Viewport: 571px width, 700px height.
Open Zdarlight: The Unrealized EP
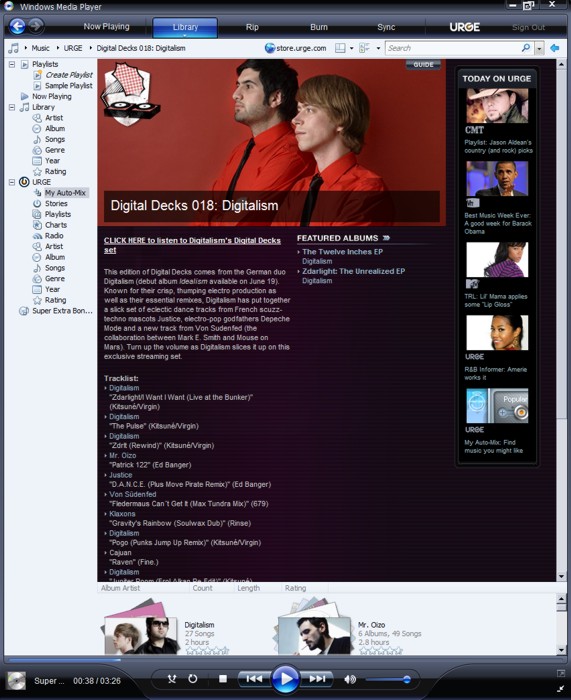click(354, 271)
